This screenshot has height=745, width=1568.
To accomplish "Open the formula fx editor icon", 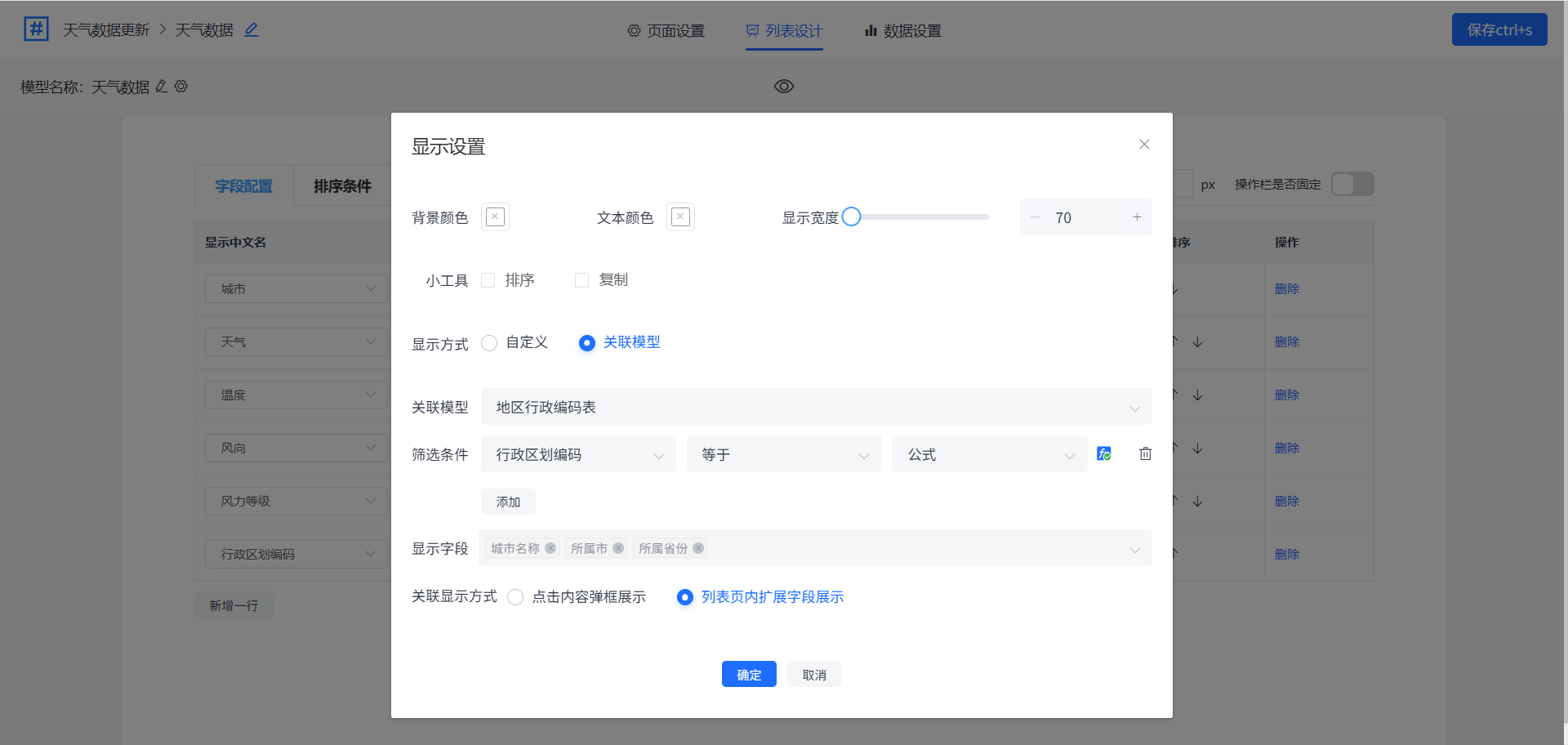I will (1104, 453).
